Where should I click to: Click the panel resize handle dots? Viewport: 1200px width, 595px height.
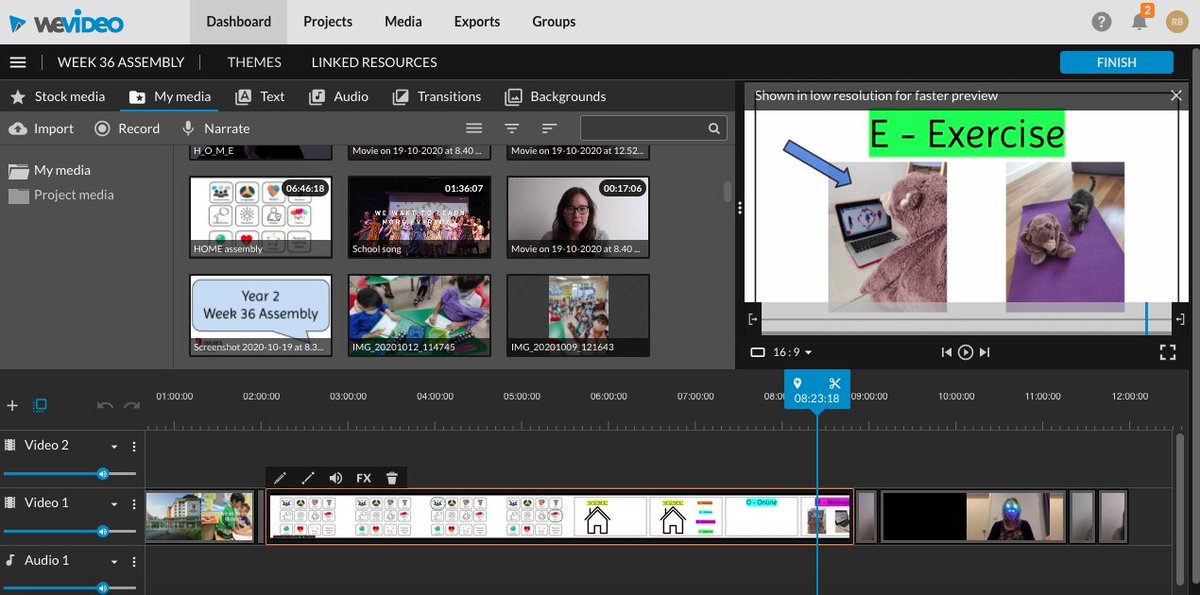point(739,208)
